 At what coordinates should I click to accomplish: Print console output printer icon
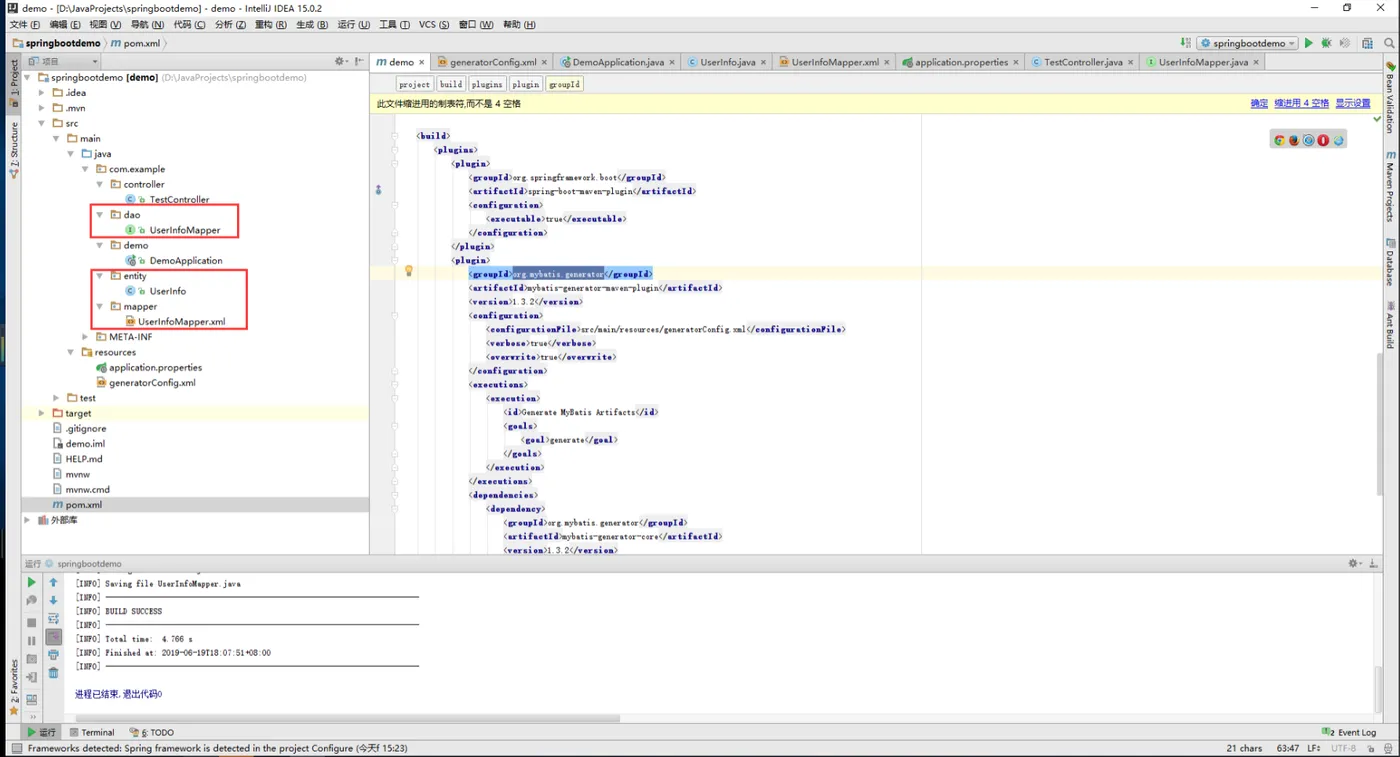tap(53, 655)
